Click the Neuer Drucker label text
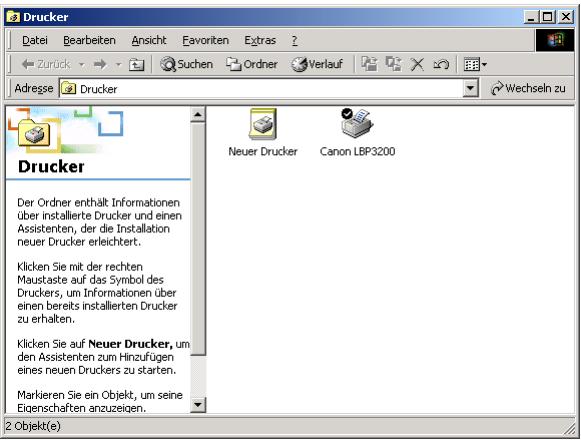 click(263, 151)
